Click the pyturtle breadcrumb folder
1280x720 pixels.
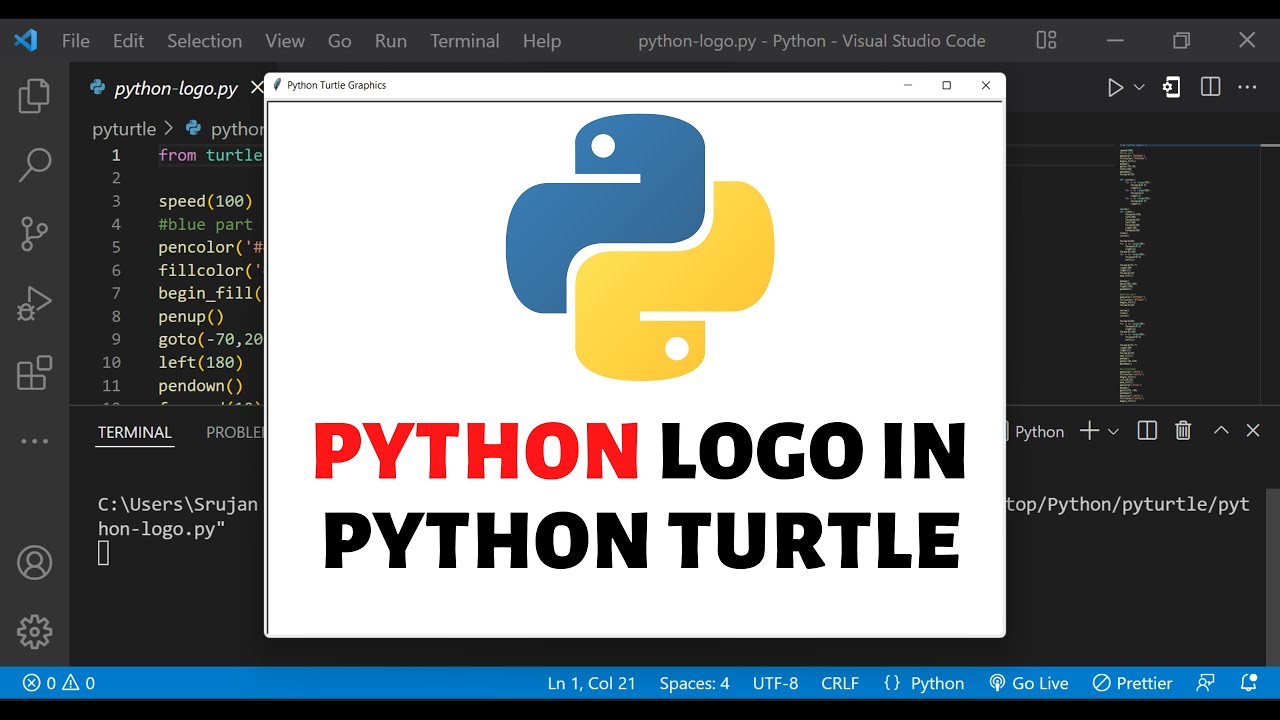(x=124, y=129)
